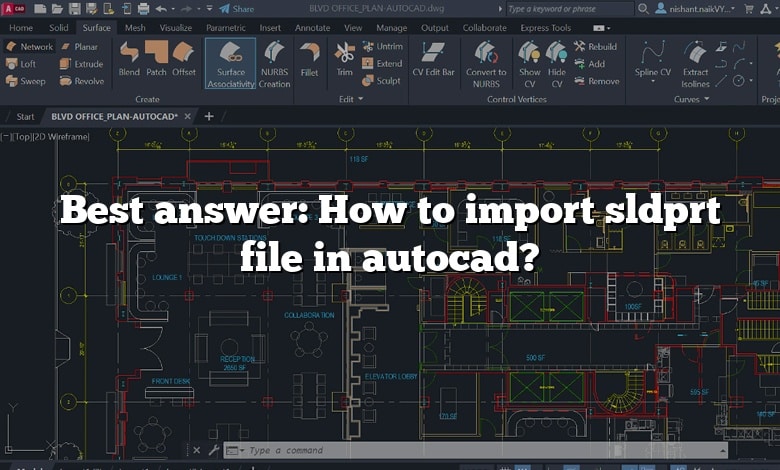
Task: Select the Extrude surface tool
Action: [x=82, y=64]
